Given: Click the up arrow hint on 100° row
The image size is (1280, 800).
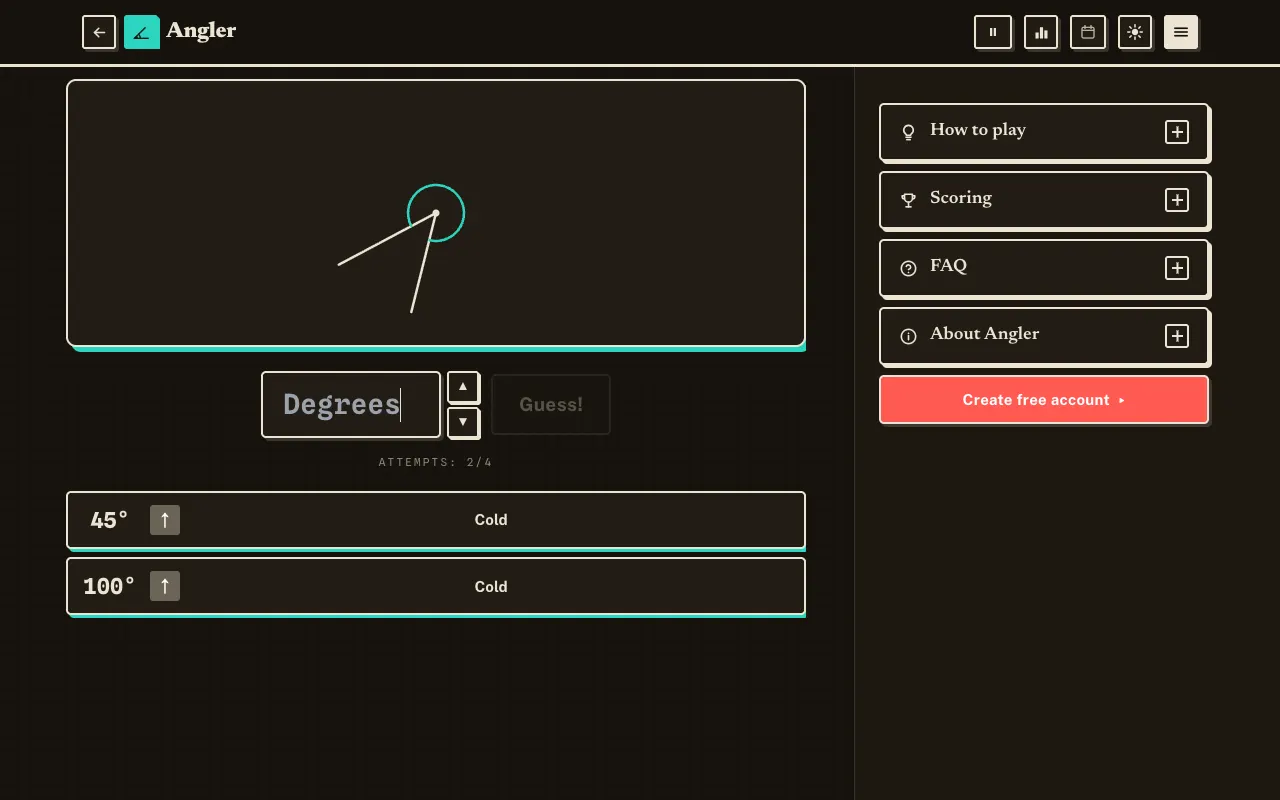Looking at the screenshot, I should click(x=165, y=586).
